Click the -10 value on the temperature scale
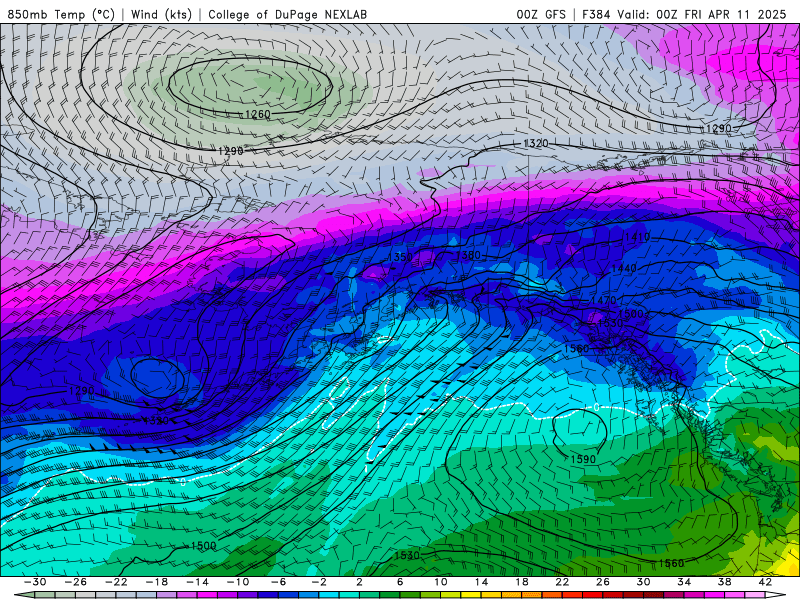800x600 pixels. 238,582
